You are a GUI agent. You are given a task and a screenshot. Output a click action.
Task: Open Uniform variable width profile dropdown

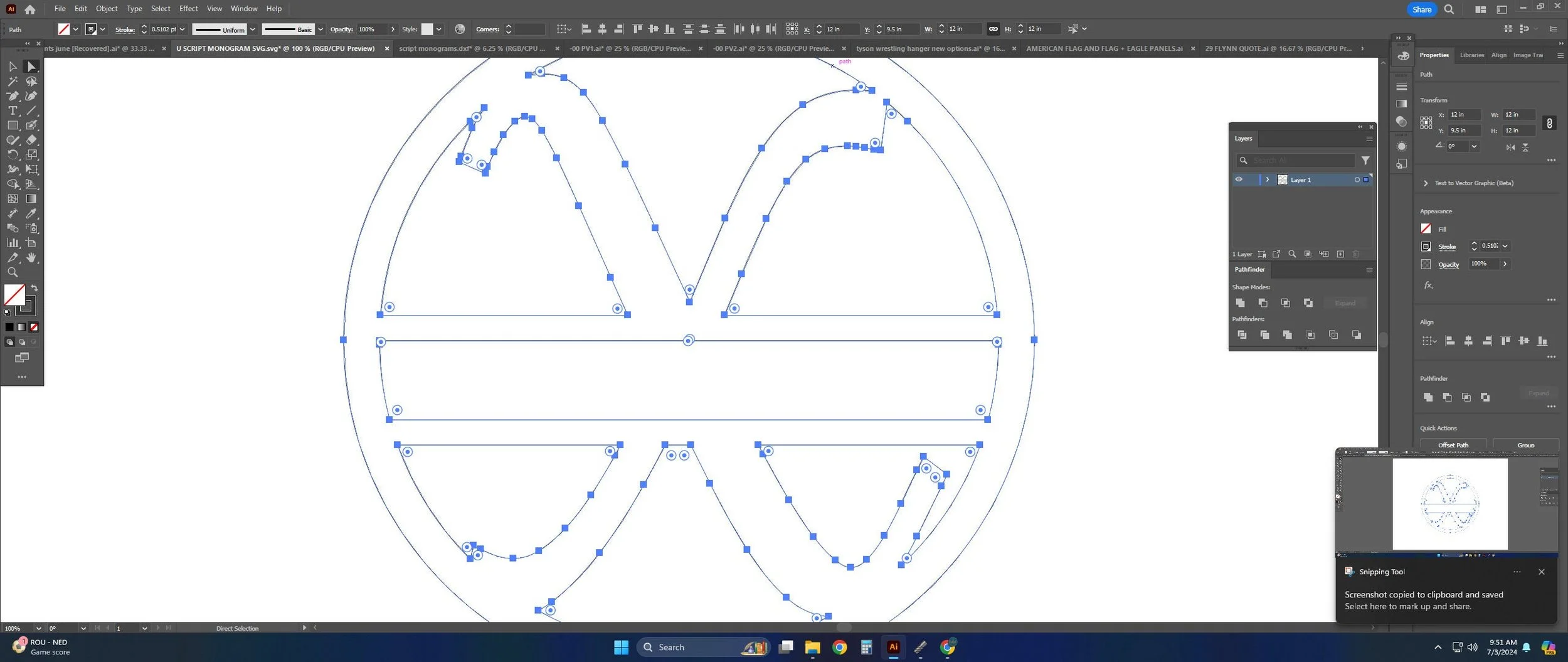pyautogui.click(x=252, y=29)
